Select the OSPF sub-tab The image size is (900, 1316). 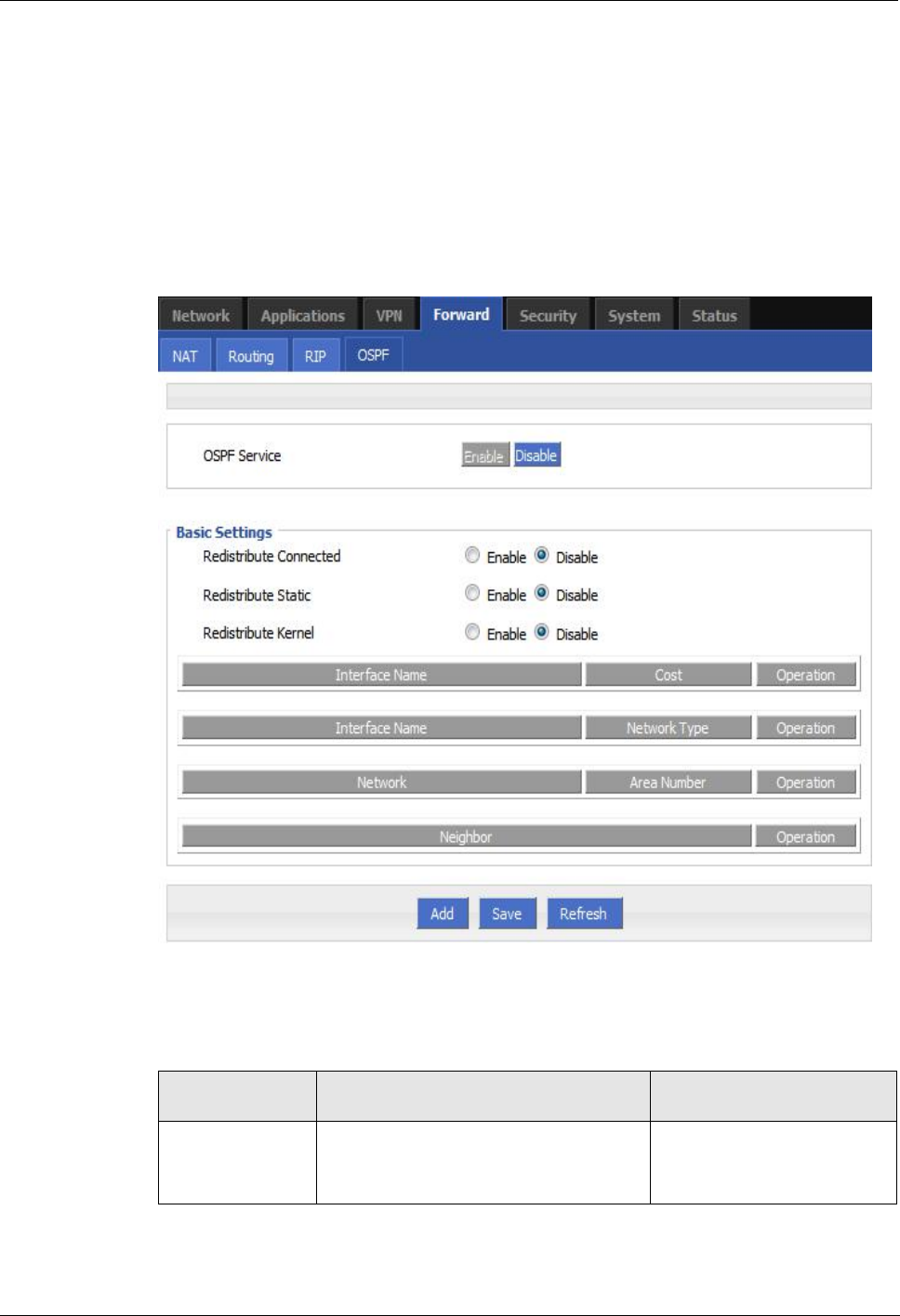coord(374,355)
